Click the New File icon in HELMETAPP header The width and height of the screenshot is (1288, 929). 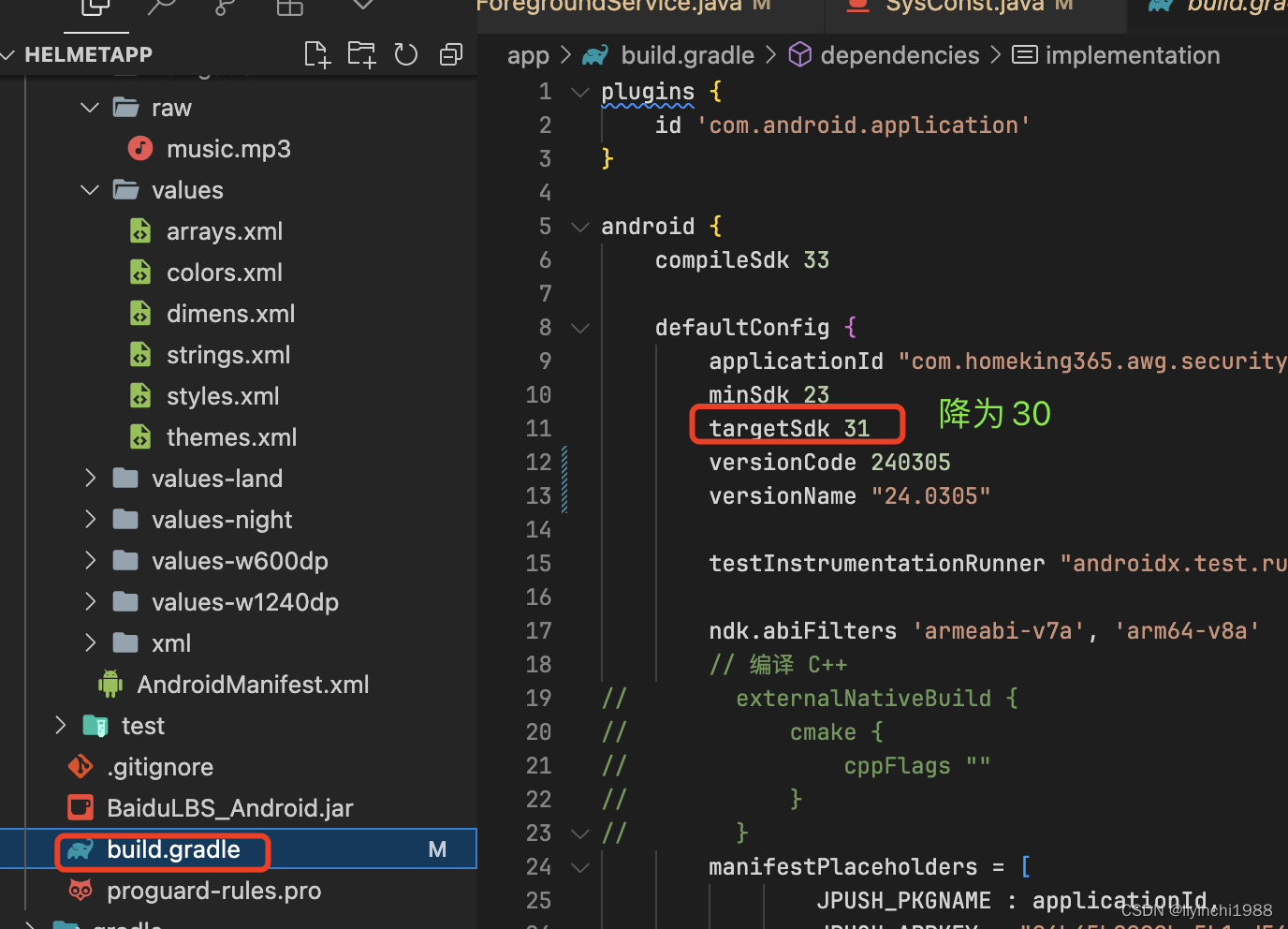coord(316,53)
